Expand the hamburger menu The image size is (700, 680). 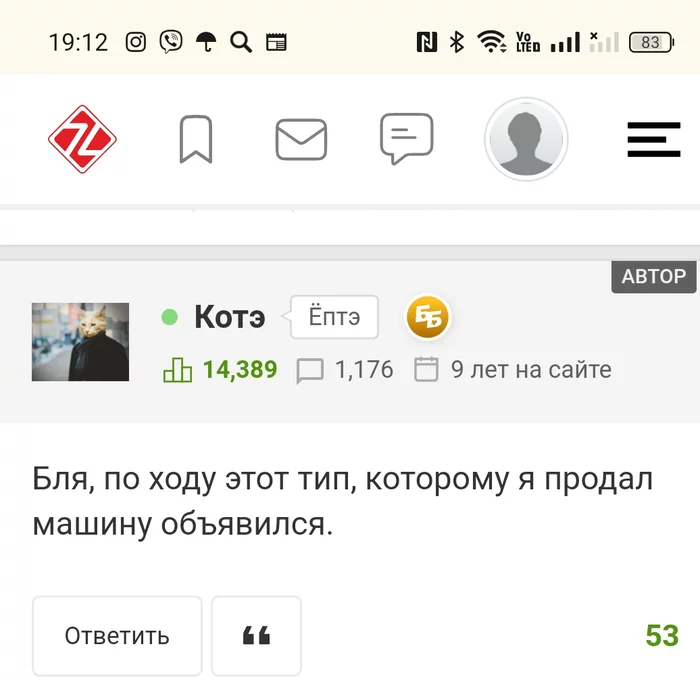point(654,139)
